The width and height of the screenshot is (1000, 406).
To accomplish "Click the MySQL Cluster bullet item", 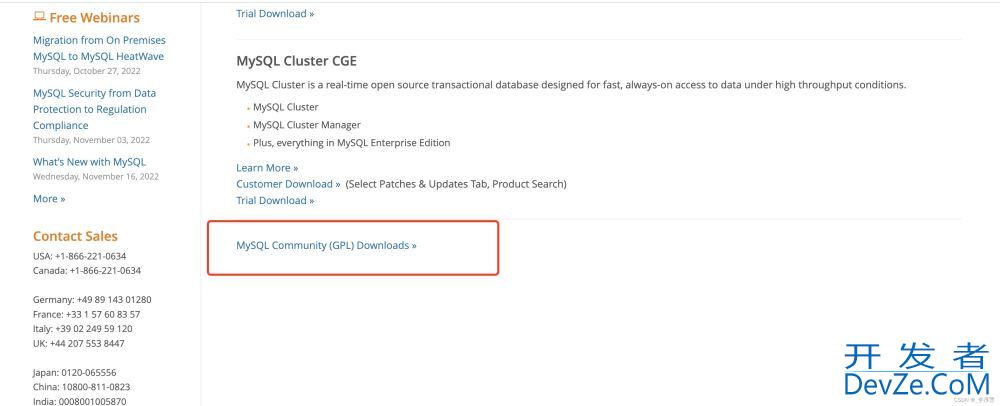I will [x=286, y=107].
